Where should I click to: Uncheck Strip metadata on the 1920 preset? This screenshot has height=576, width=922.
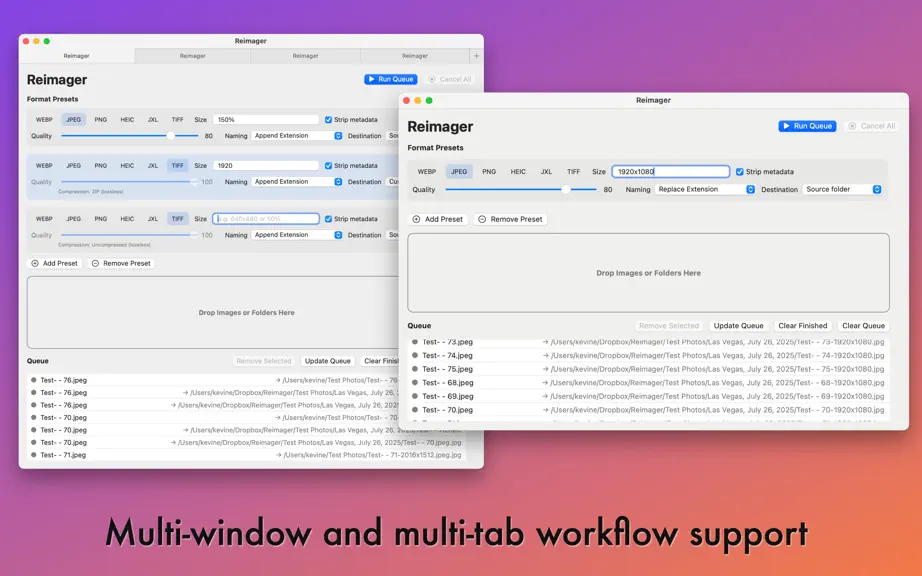click(x=329, y=166)
